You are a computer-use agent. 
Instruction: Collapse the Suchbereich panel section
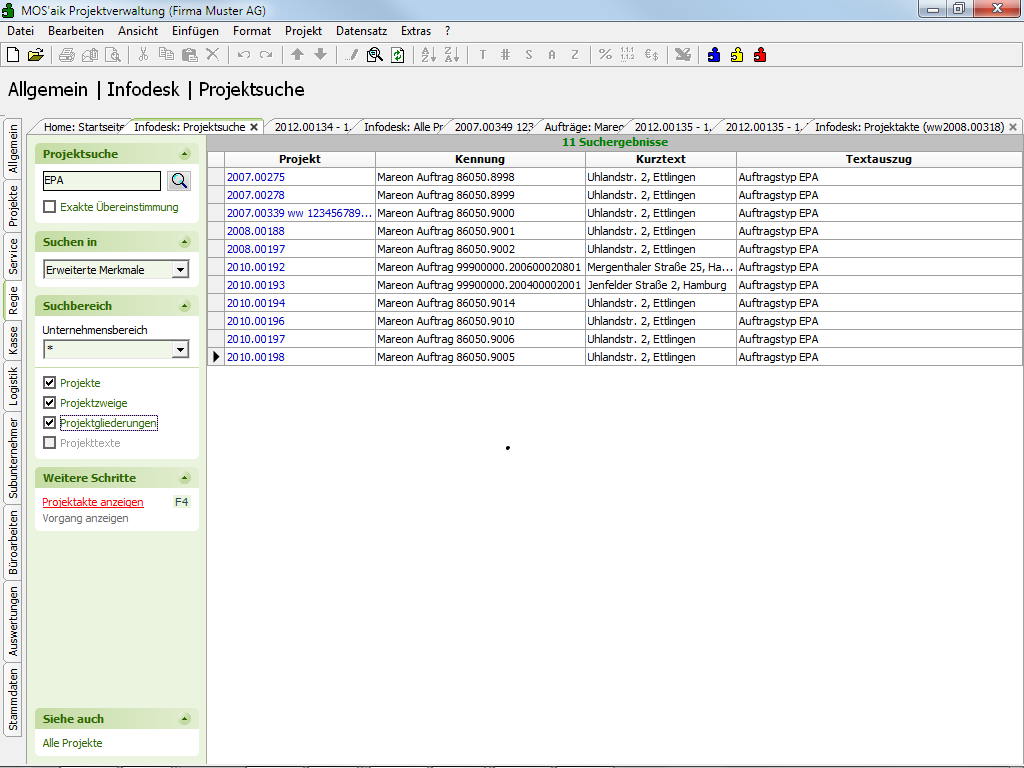(x=184, y=306)
